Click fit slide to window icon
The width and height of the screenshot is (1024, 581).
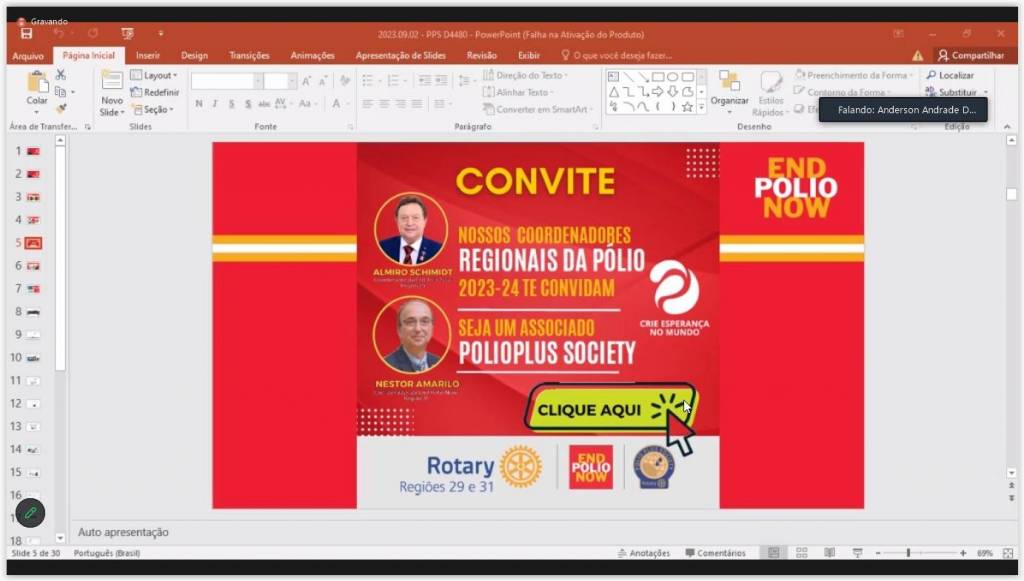(x=1006, y=553)
